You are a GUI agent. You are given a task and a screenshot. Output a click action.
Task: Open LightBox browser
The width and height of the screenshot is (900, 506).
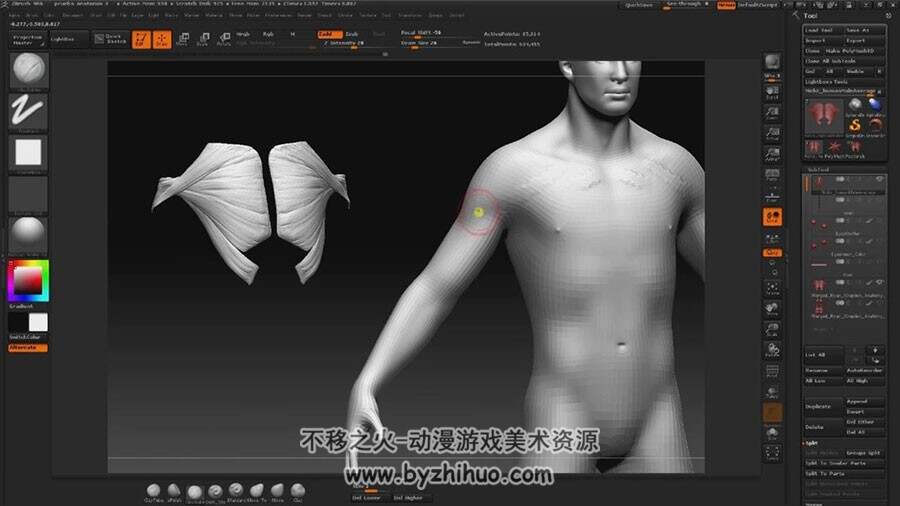coord(68,40)
